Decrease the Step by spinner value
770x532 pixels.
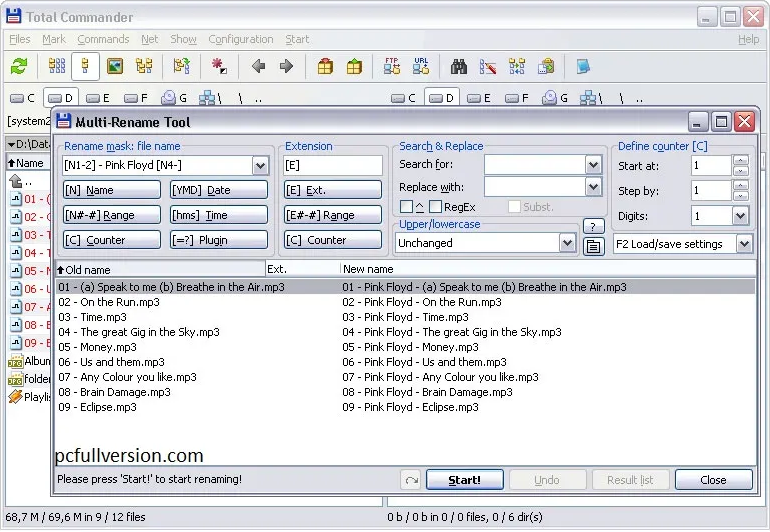pyautogui.click(x=740, y=196)
